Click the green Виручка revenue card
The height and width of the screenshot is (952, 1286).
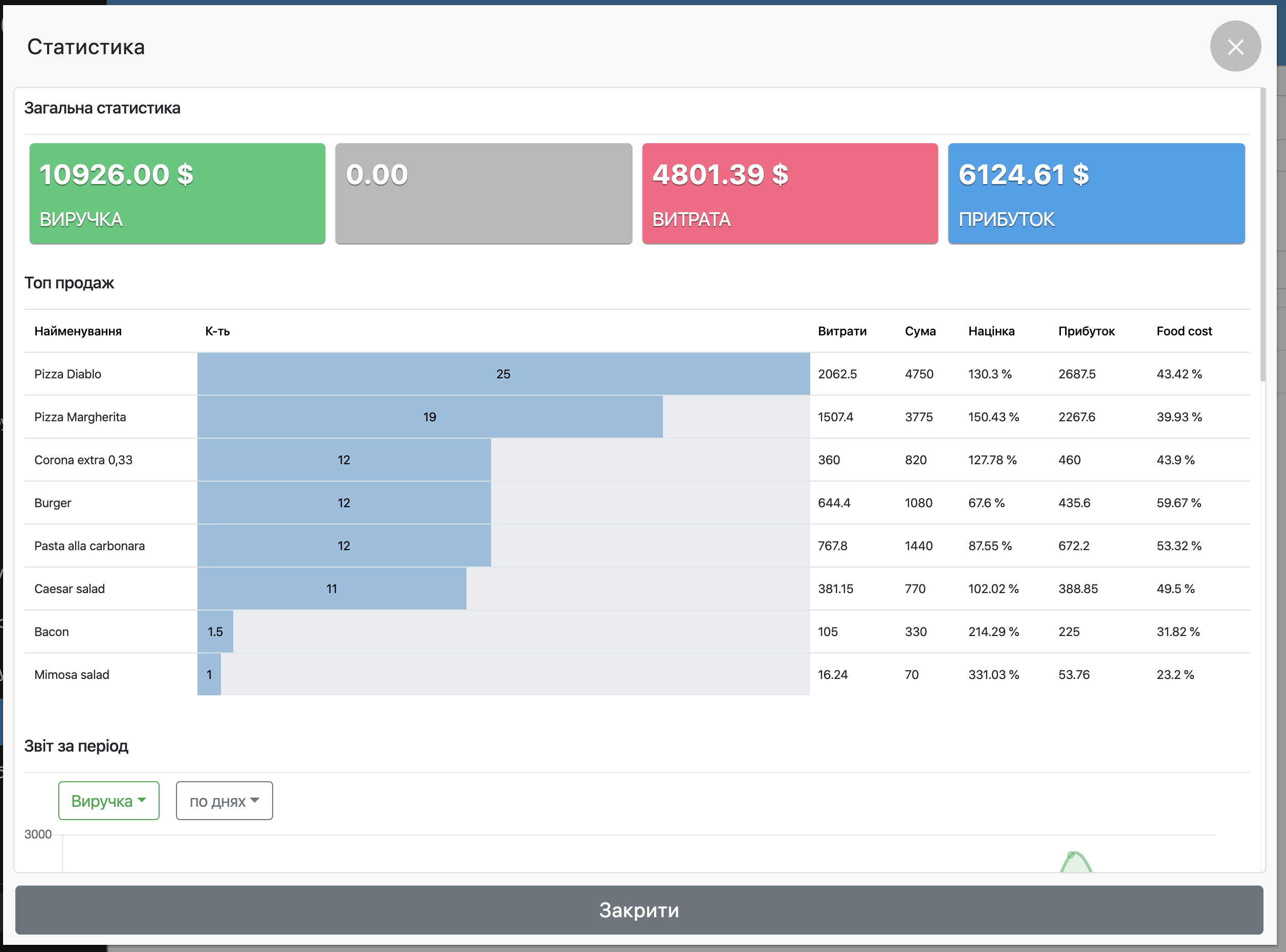pyautogui.click(x=177, y=194)
